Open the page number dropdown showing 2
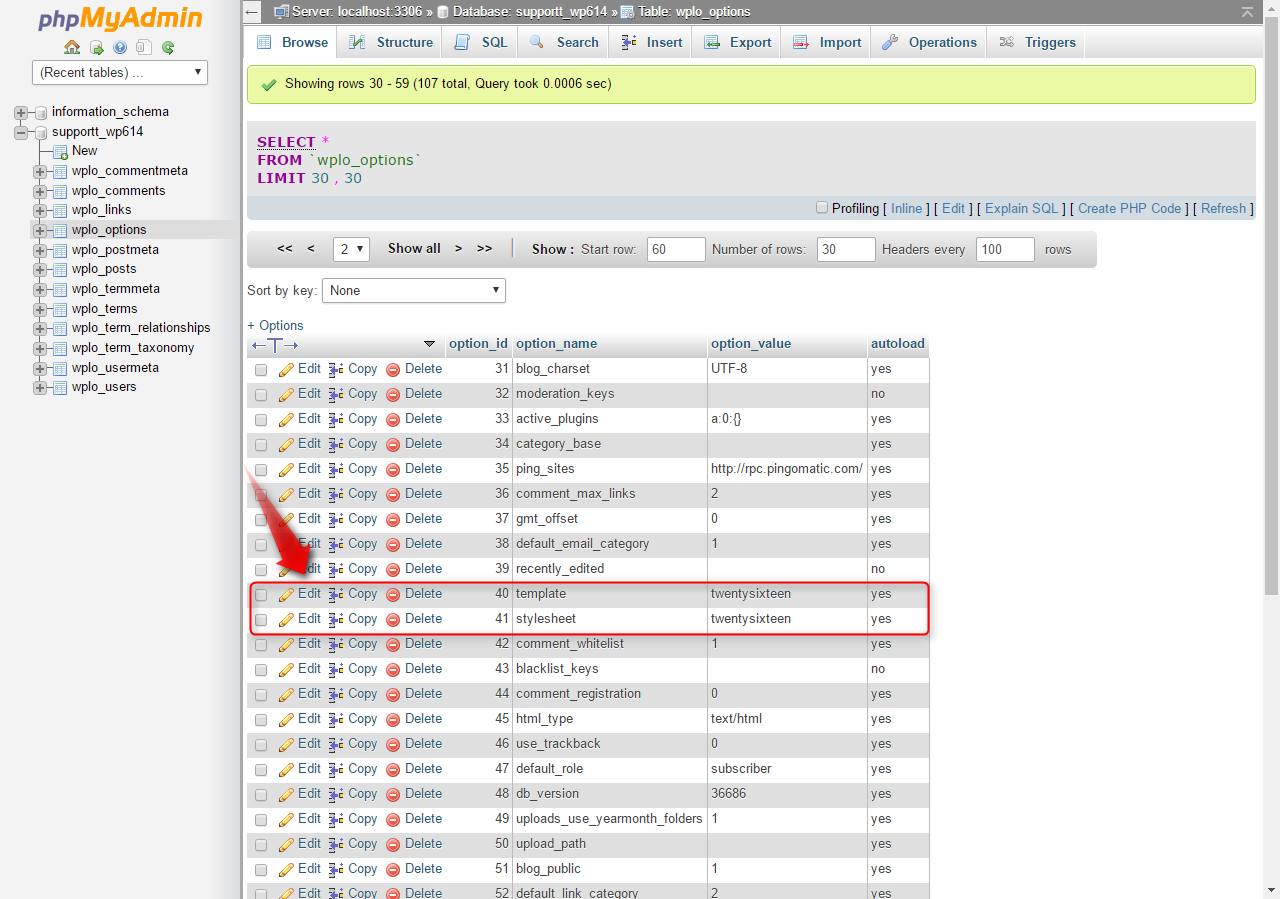Viewport: 1280px width, 899px height. pos(351,248)
